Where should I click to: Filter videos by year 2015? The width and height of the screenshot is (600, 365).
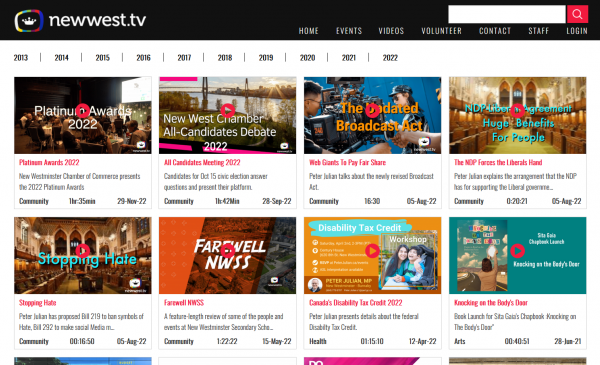coord(102,58)
